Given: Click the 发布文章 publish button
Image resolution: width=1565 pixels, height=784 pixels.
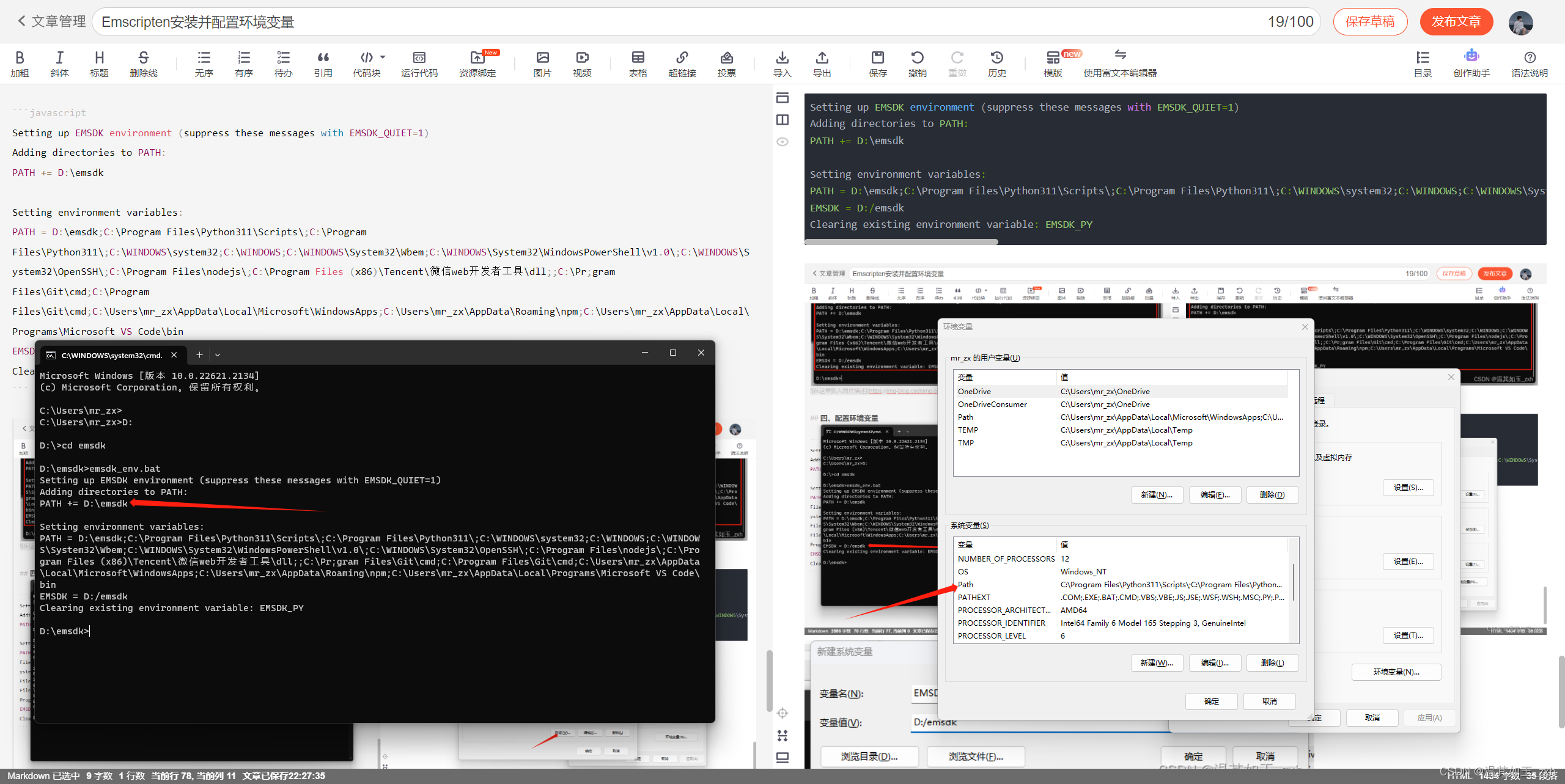Looking at the screenshot, I should tap(1456, 21).
